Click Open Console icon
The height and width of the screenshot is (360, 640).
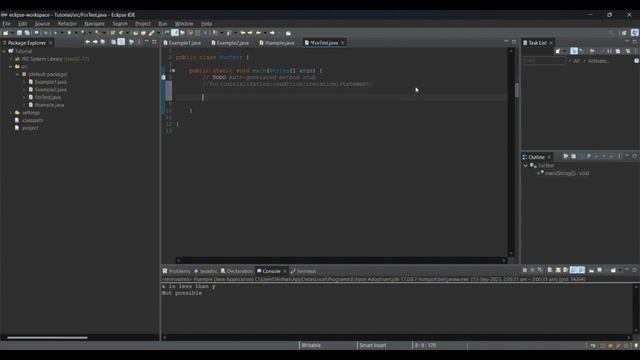(613, 270)
